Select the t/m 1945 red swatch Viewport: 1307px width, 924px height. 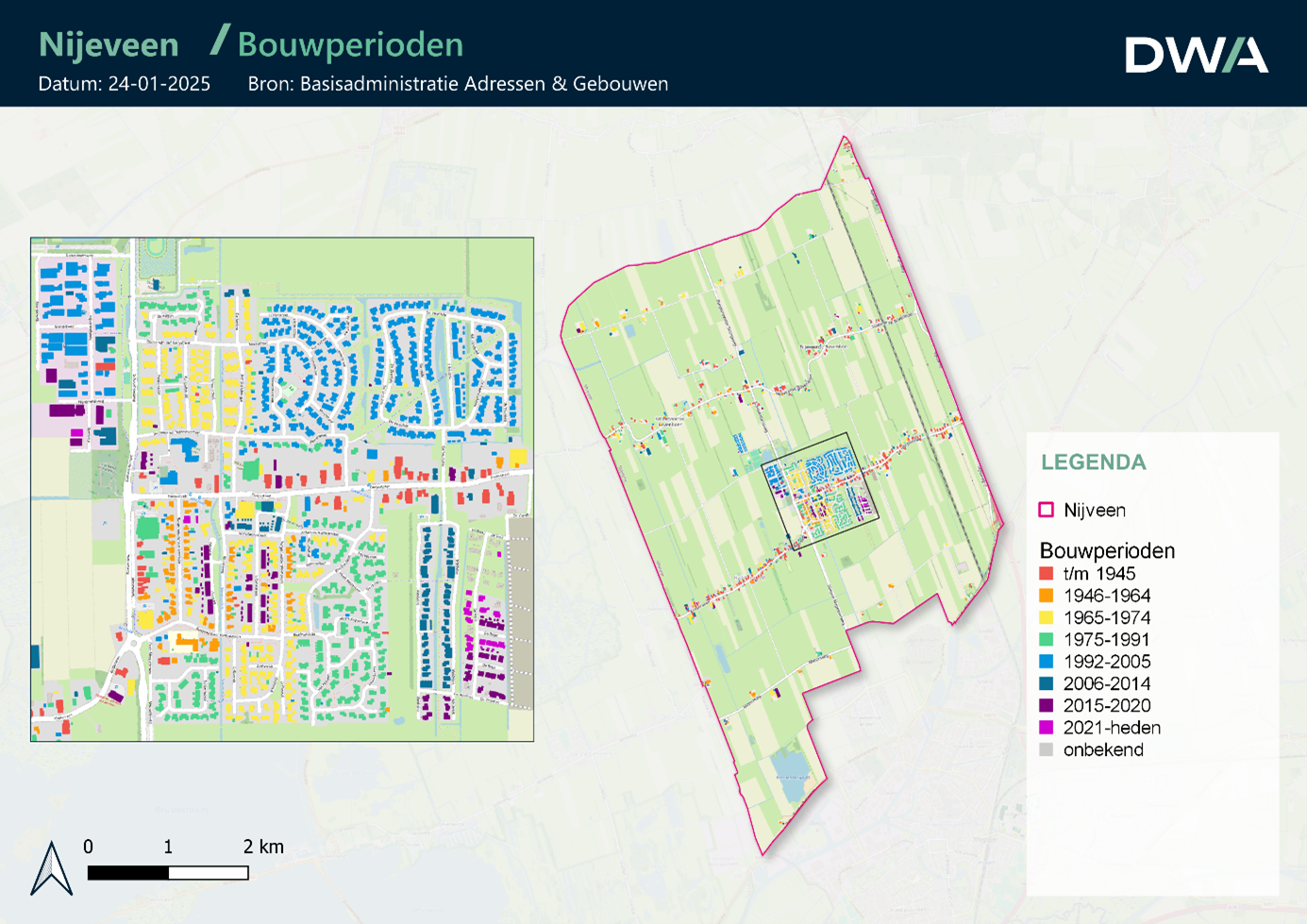1046,574
